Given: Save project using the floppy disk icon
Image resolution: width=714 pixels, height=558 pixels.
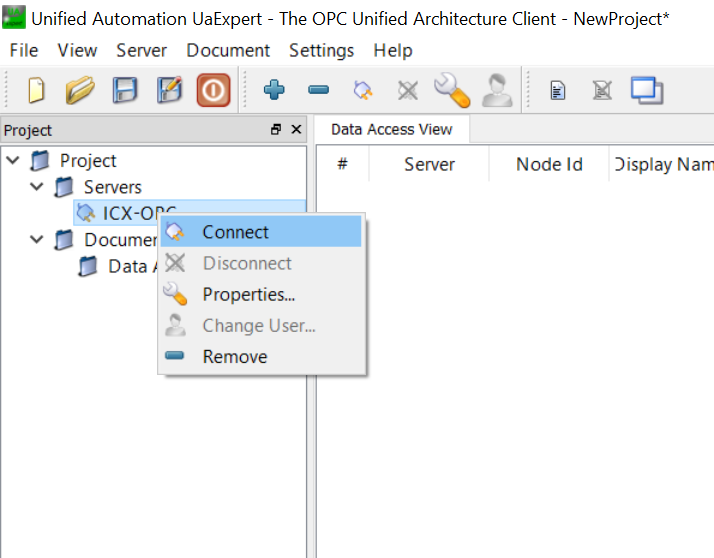Looking at the screenshot, I should click(x=125, y=91).
